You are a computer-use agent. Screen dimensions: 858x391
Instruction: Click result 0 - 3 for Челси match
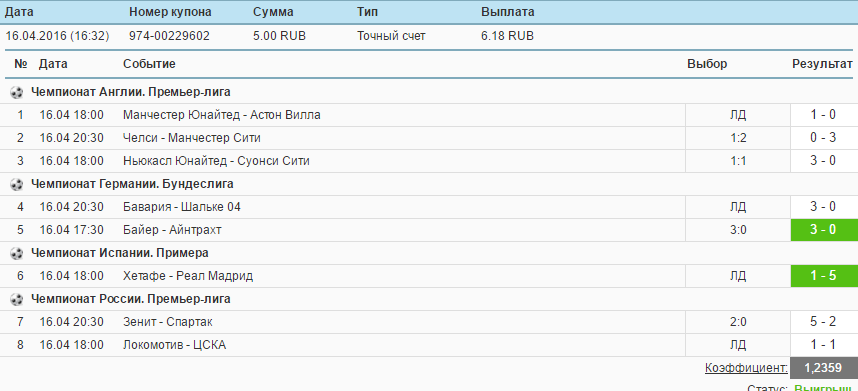824,138
